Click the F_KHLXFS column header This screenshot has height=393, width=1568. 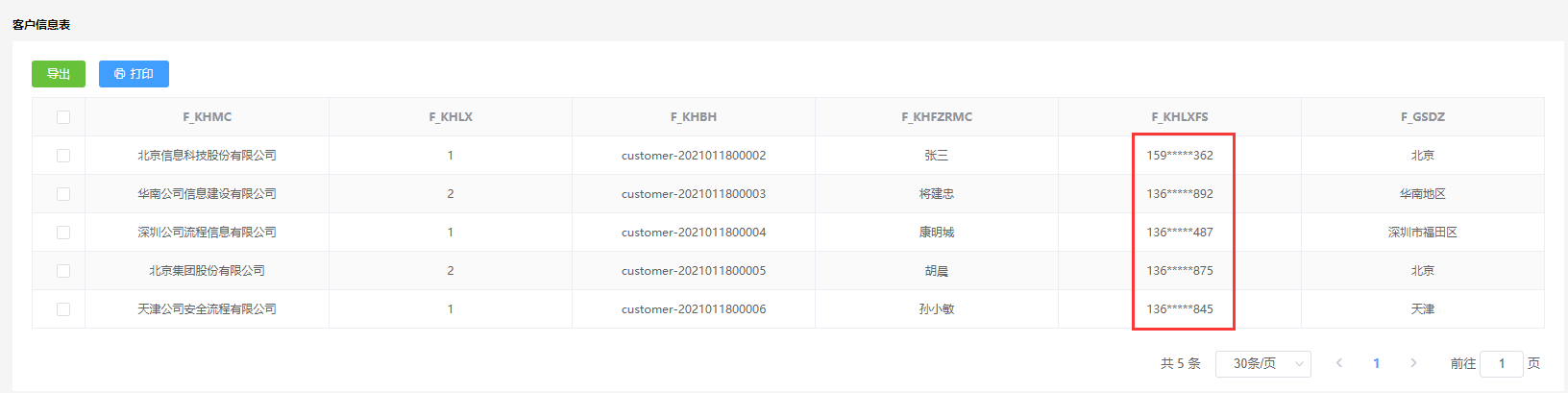1180,117
